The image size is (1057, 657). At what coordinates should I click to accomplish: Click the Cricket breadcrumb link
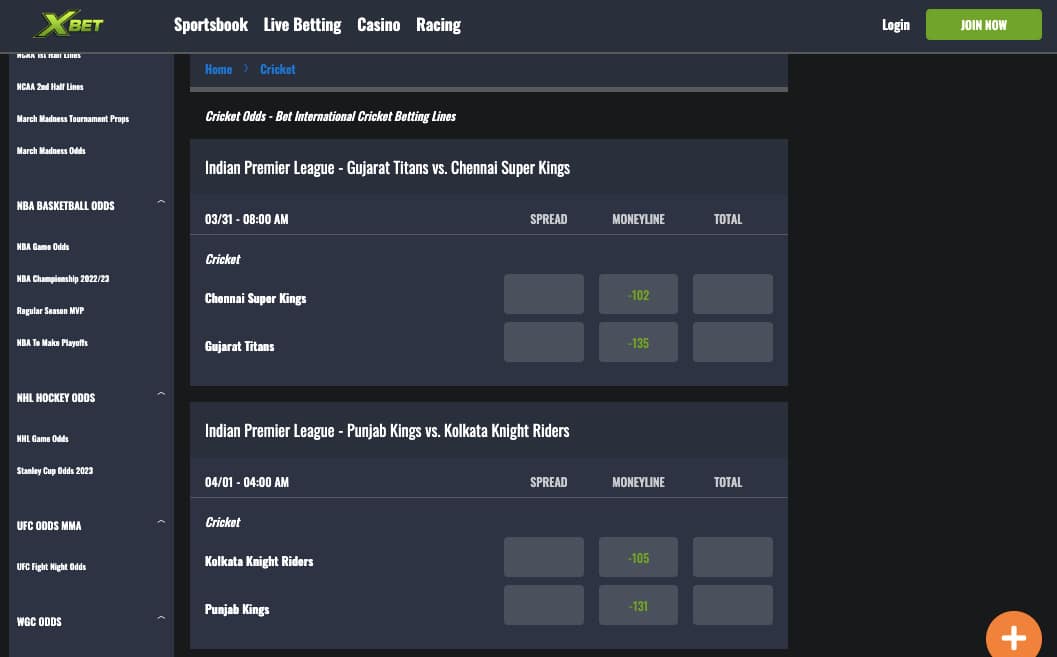pyautogui.click(x=278, y=69)
